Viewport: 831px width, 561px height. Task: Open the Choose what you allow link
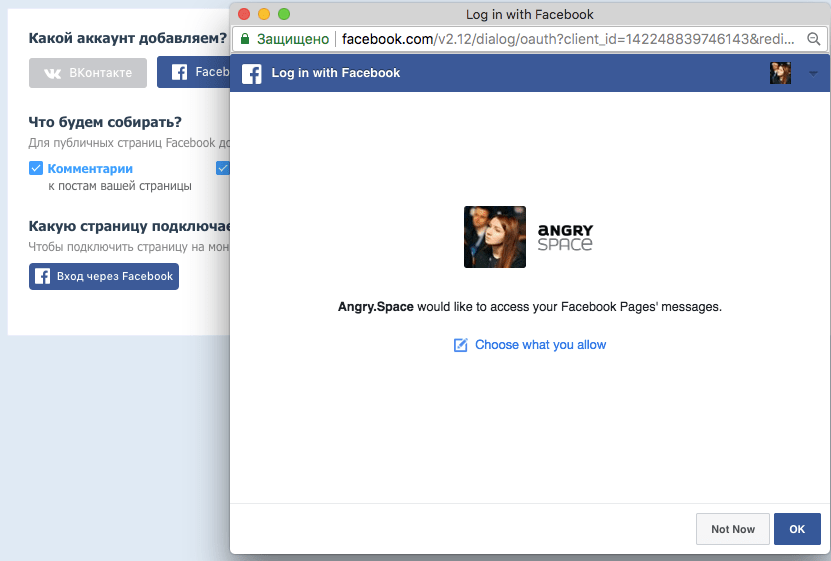click(x=540, y=345)
